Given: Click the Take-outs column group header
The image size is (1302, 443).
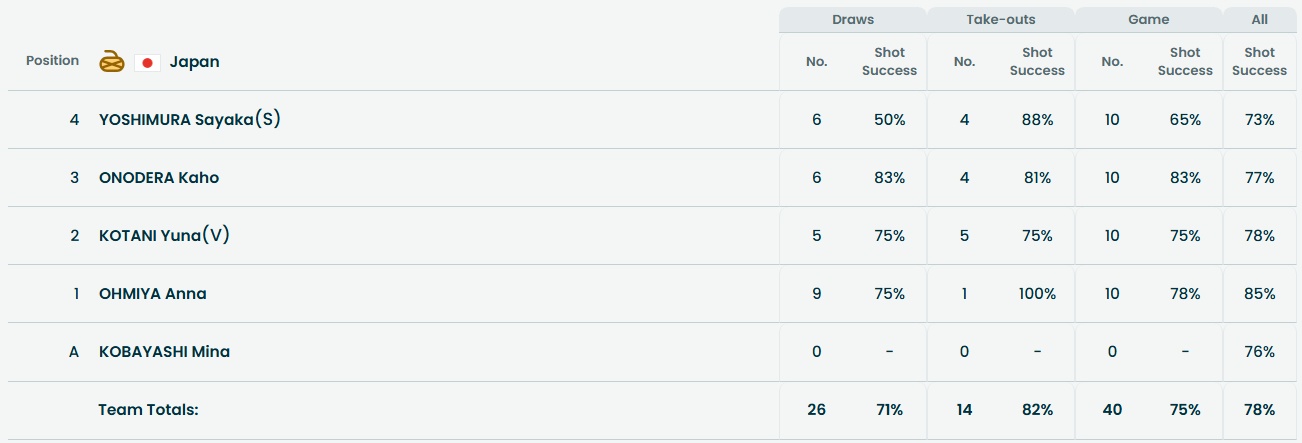Looking at the screenshot, I should point(1001,20).
